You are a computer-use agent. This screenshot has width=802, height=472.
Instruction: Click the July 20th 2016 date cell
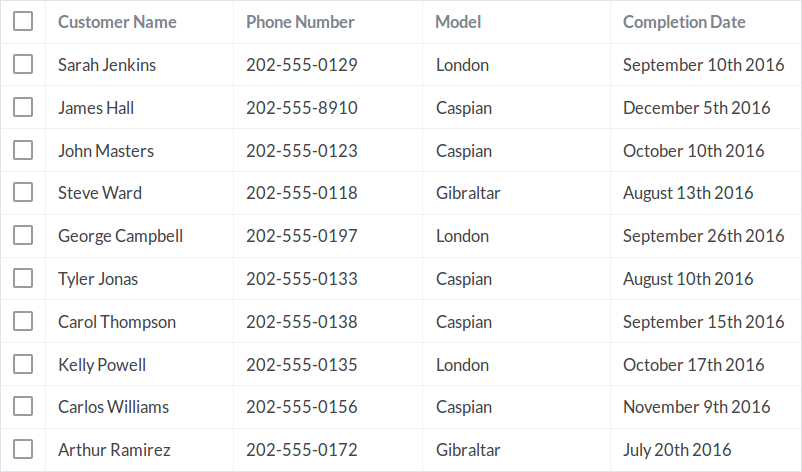click(677, 450)
